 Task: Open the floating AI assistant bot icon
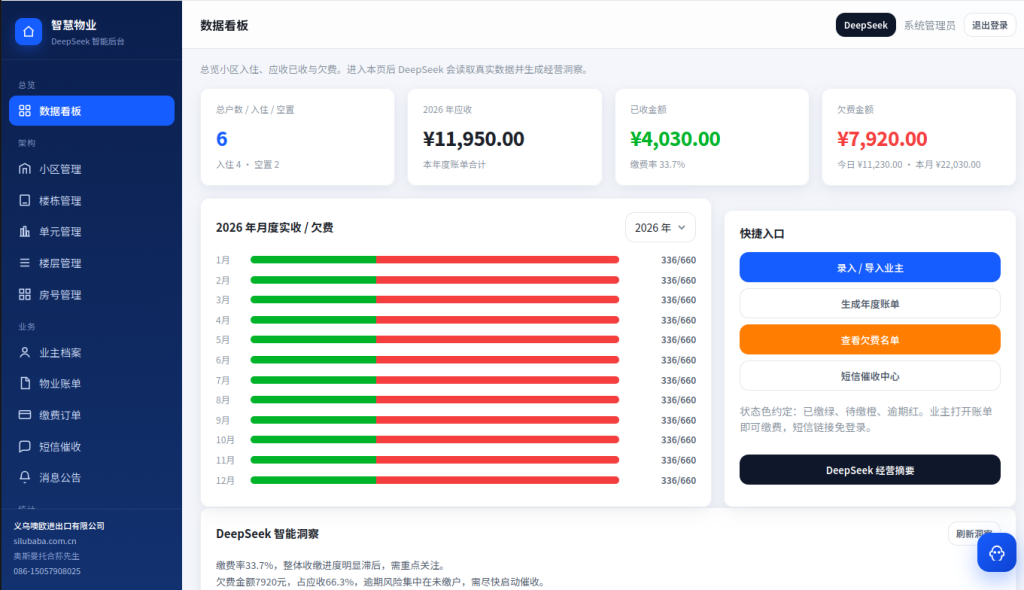coord(997,553)
